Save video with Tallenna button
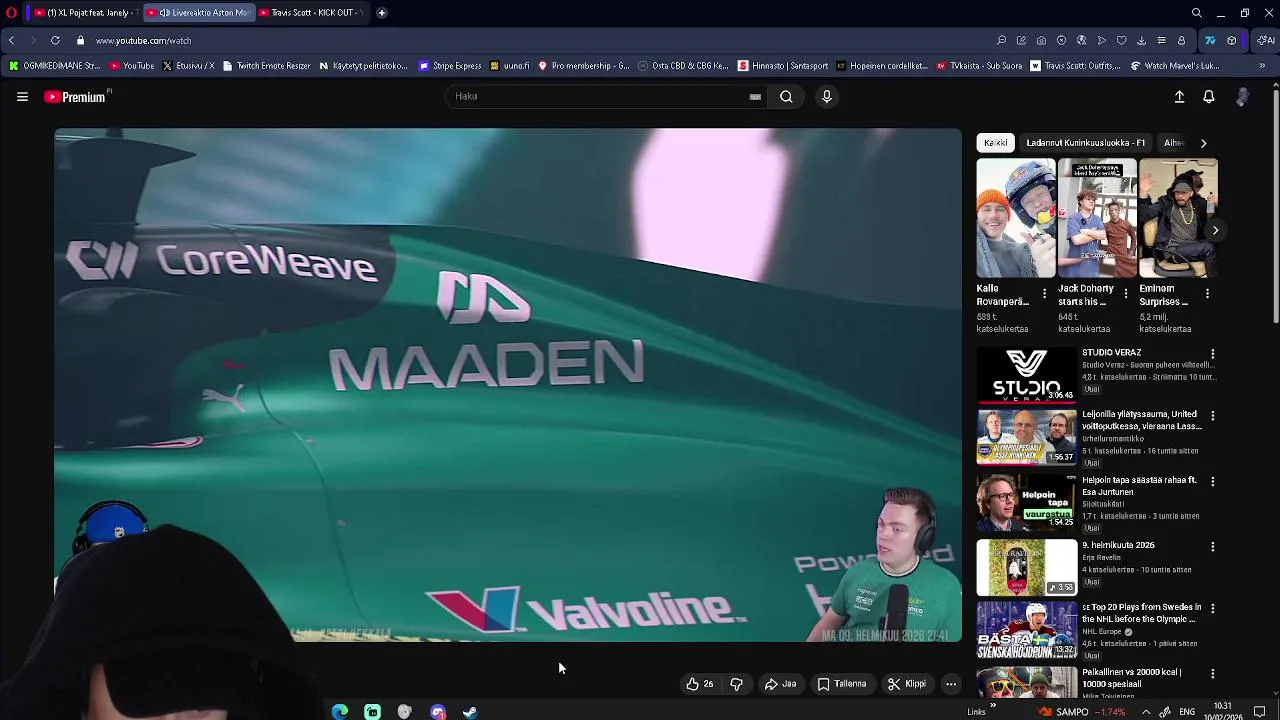This screenshot has height=720, width=1280. pos(841,684)
